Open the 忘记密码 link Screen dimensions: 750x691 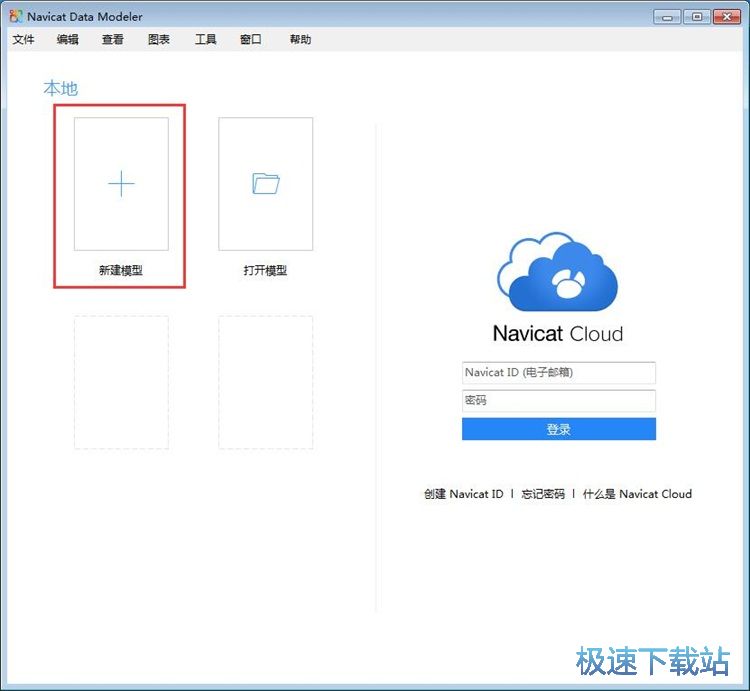click(x=543, y=494)
